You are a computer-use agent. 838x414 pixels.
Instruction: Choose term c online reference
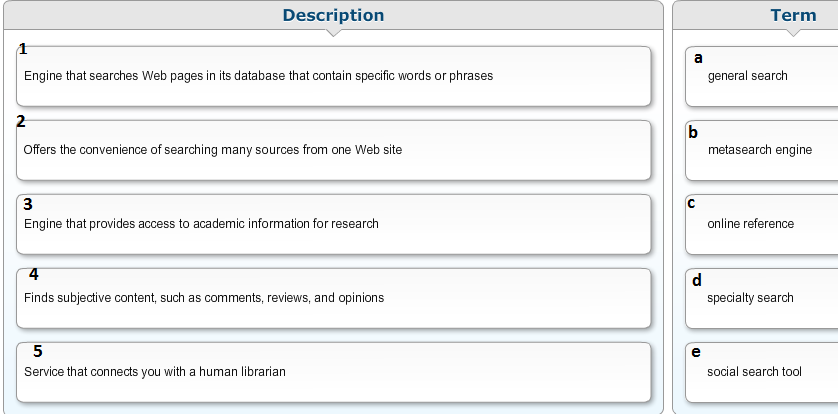[x=762, y=224]
